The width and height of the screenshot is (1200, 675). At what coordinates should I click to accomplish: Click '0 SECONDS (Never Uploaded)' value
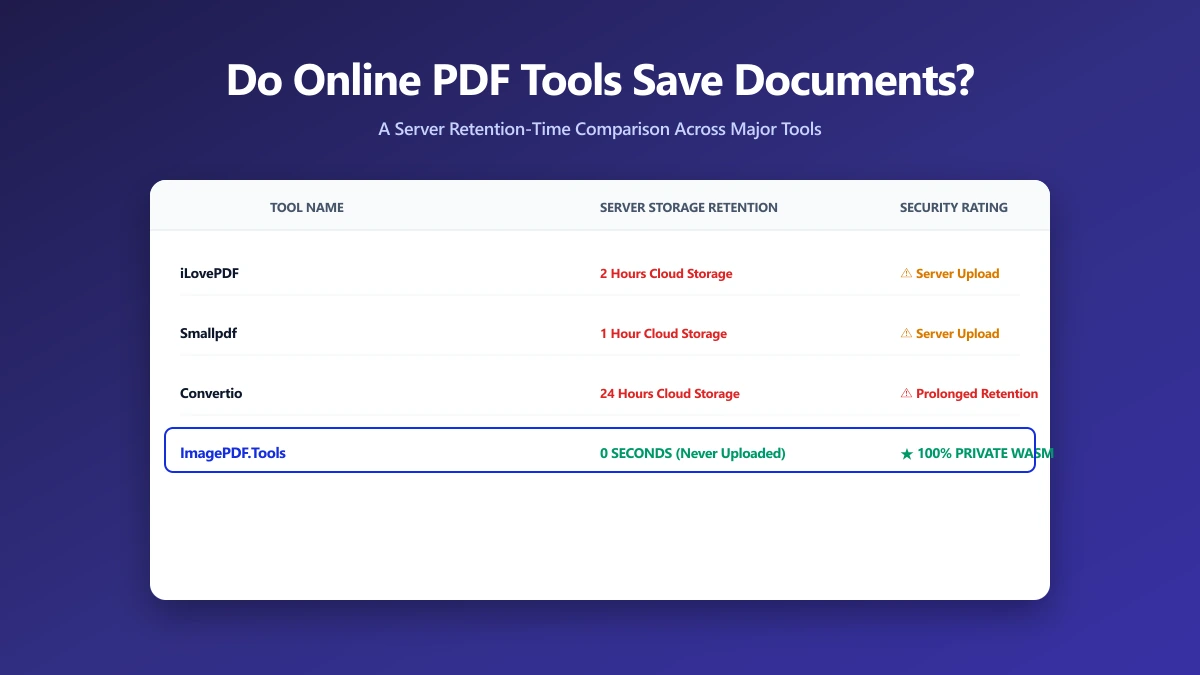pyautogui.click(x=693, y=453)
